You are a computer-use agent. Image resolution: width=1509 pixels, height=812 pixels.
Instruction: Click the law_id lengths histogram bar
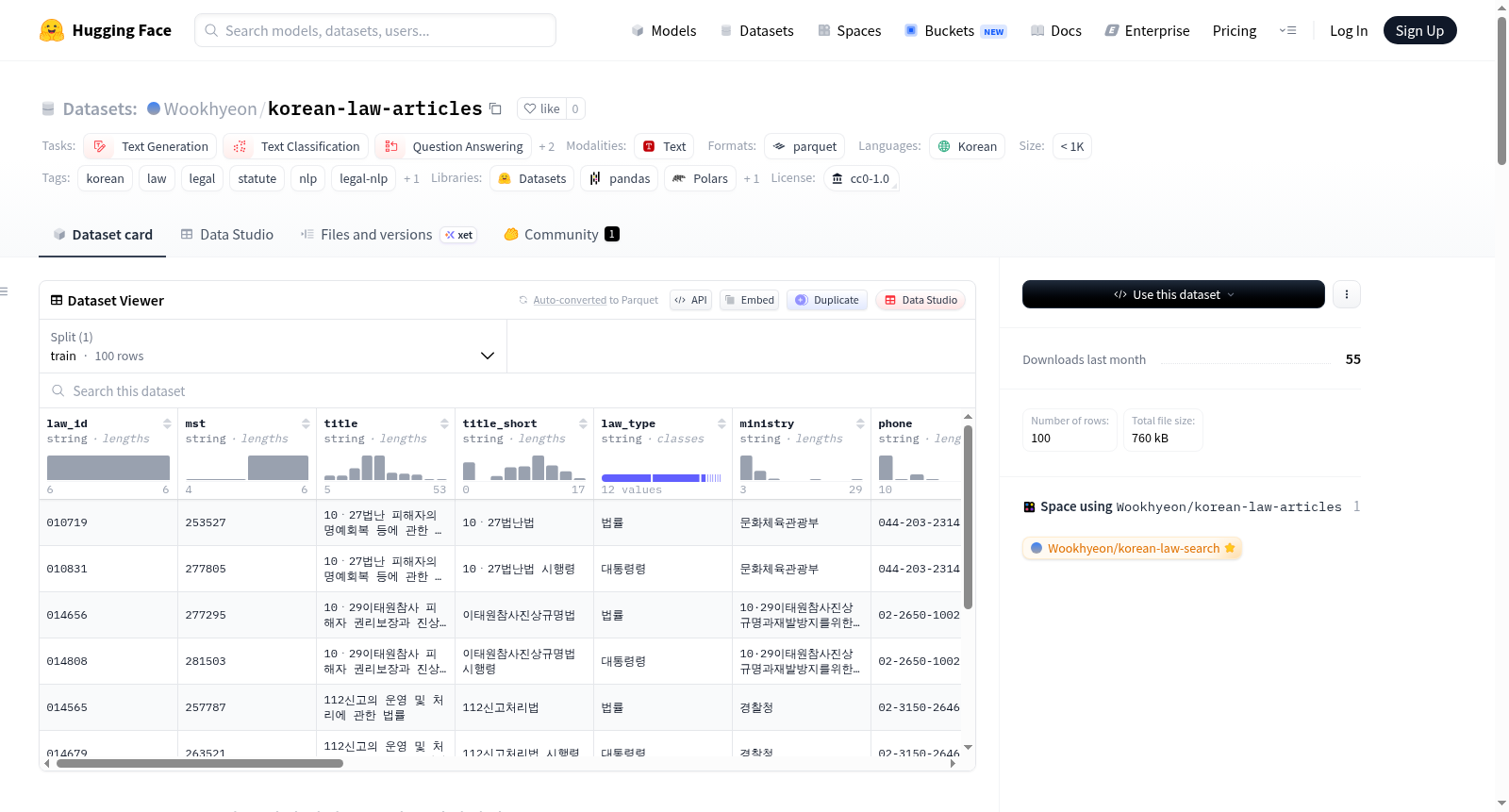[x=108, y=467]
